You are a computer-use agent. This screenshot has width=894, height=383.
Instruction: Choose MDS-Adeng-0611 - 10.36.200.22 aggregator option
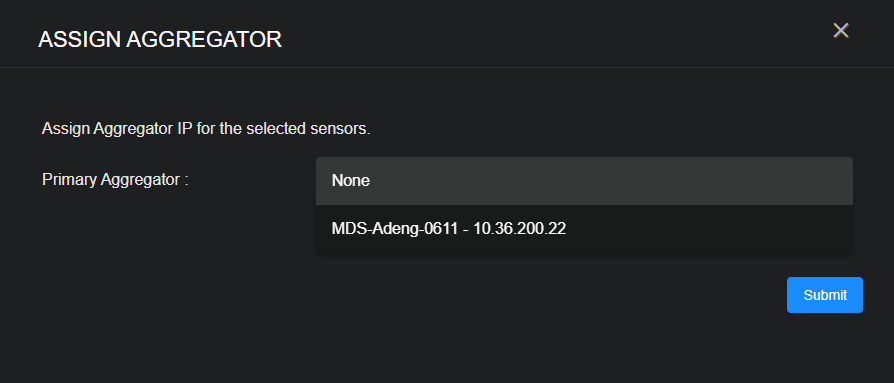pyautogui.click(x=584, y=229)
